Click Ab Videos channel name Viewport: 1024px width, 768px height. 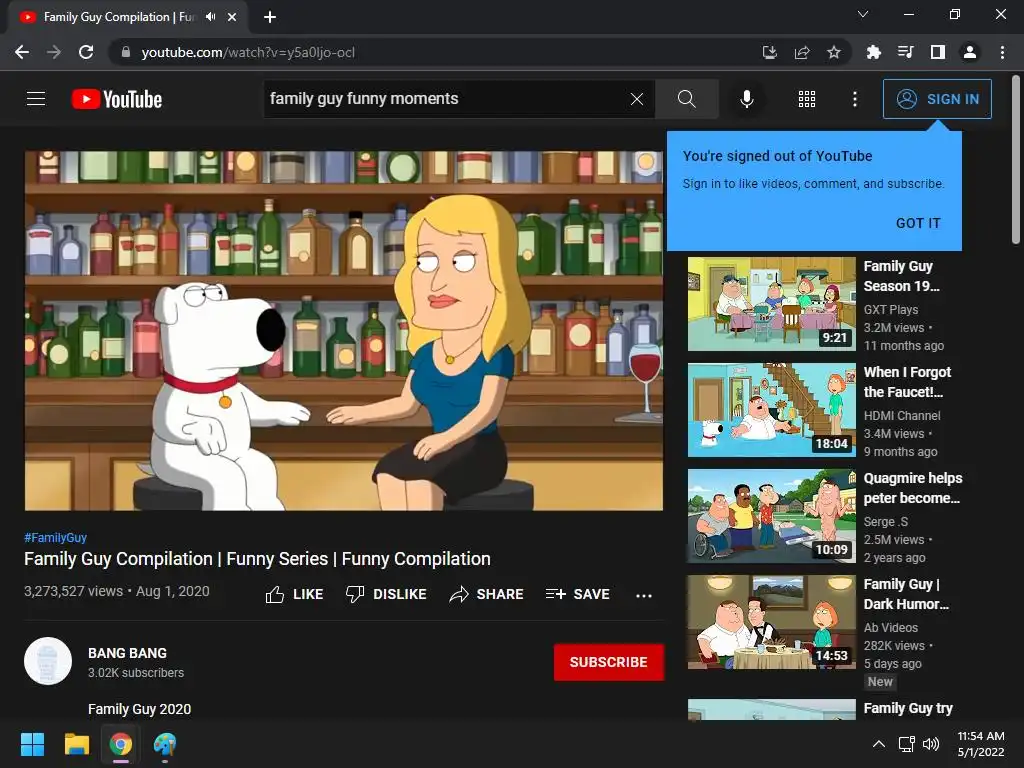(891, 628)
